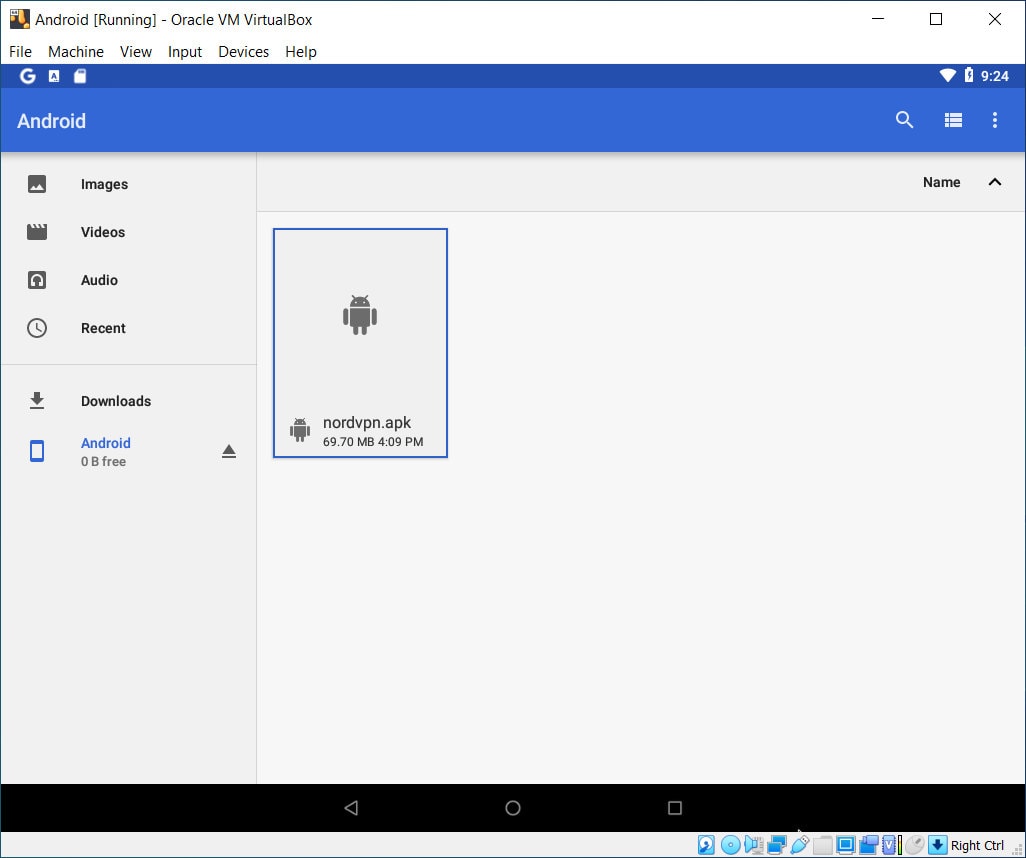Select the nordvpn.apk file thumbnail
The height and width of the screenshot is (858, 1026).
(360, 315)
